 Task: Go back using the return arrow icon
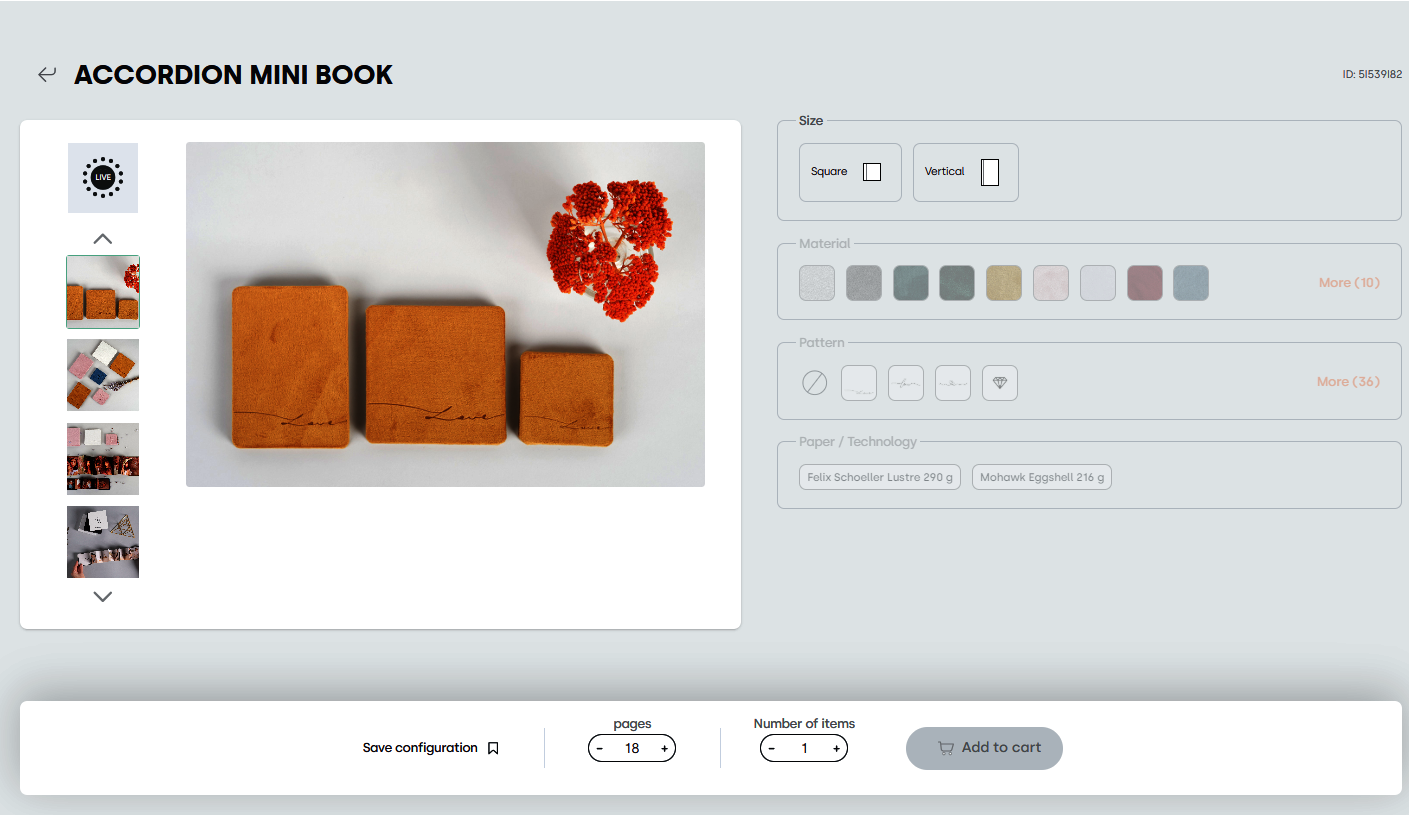(47, 75)
